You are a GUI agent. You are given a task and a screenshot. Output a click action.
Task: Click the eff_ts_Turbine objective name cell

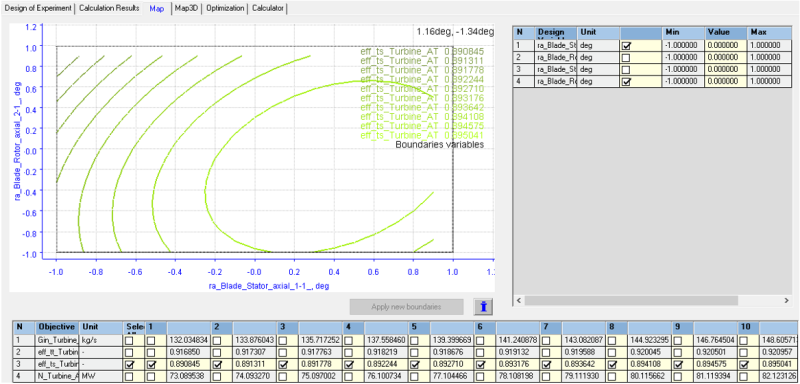pos(57,365)
